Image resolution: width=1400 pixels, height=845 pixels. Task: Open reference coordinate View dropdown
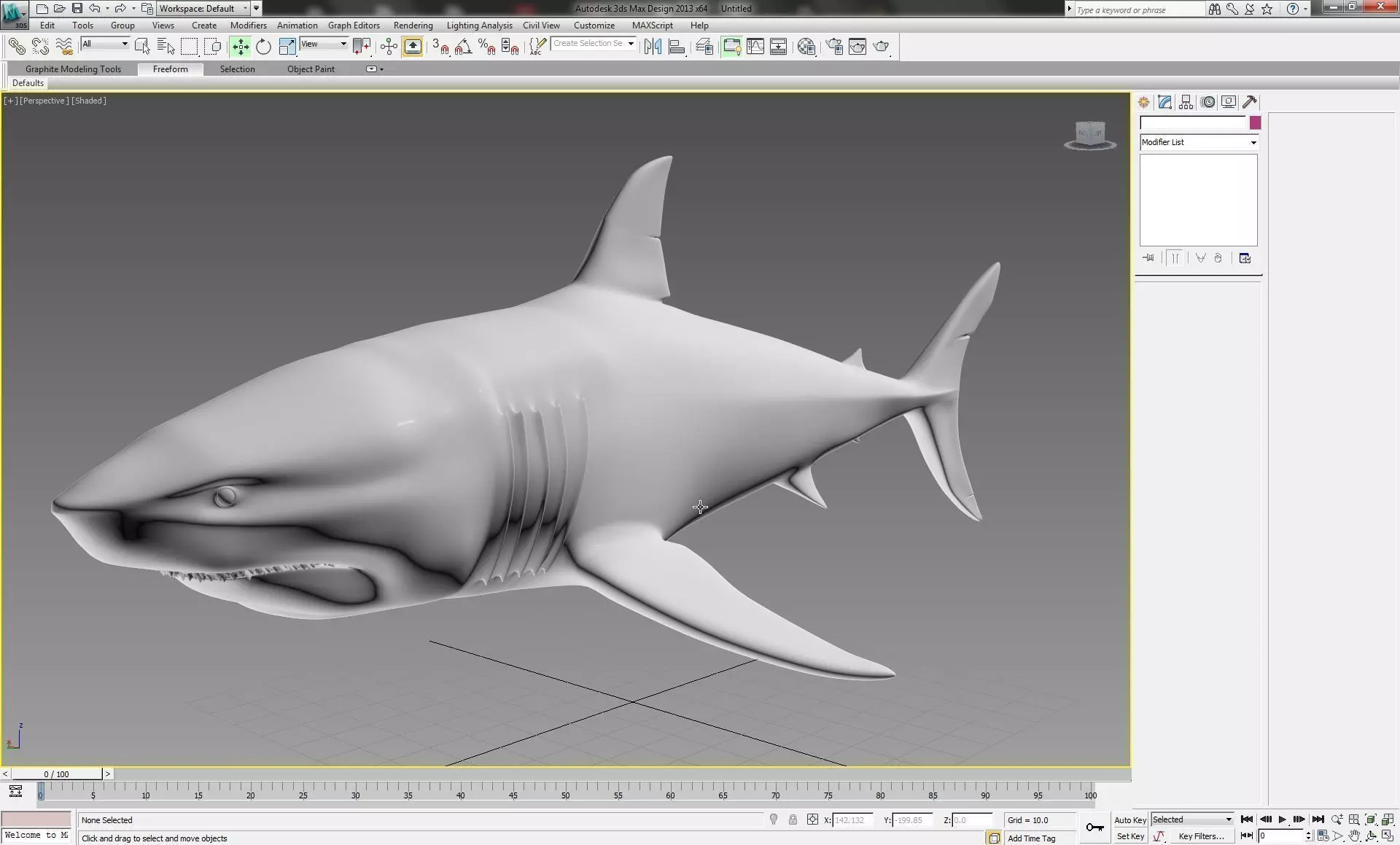tap(324, 44)
